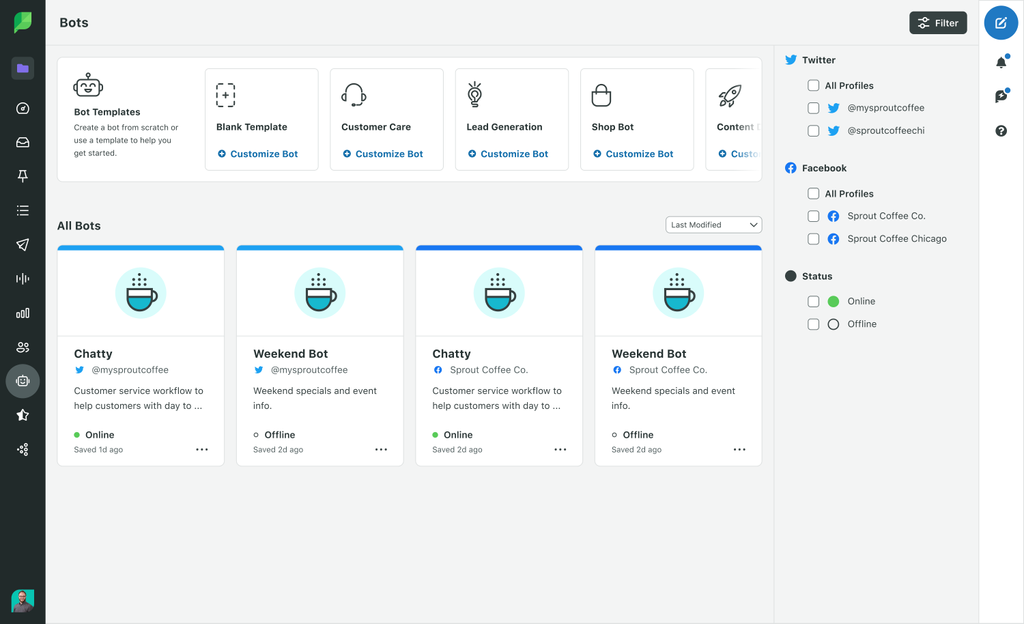Open the Last Modified sort dropdown
1024x624 pixels.
click(x=713, y=224)
